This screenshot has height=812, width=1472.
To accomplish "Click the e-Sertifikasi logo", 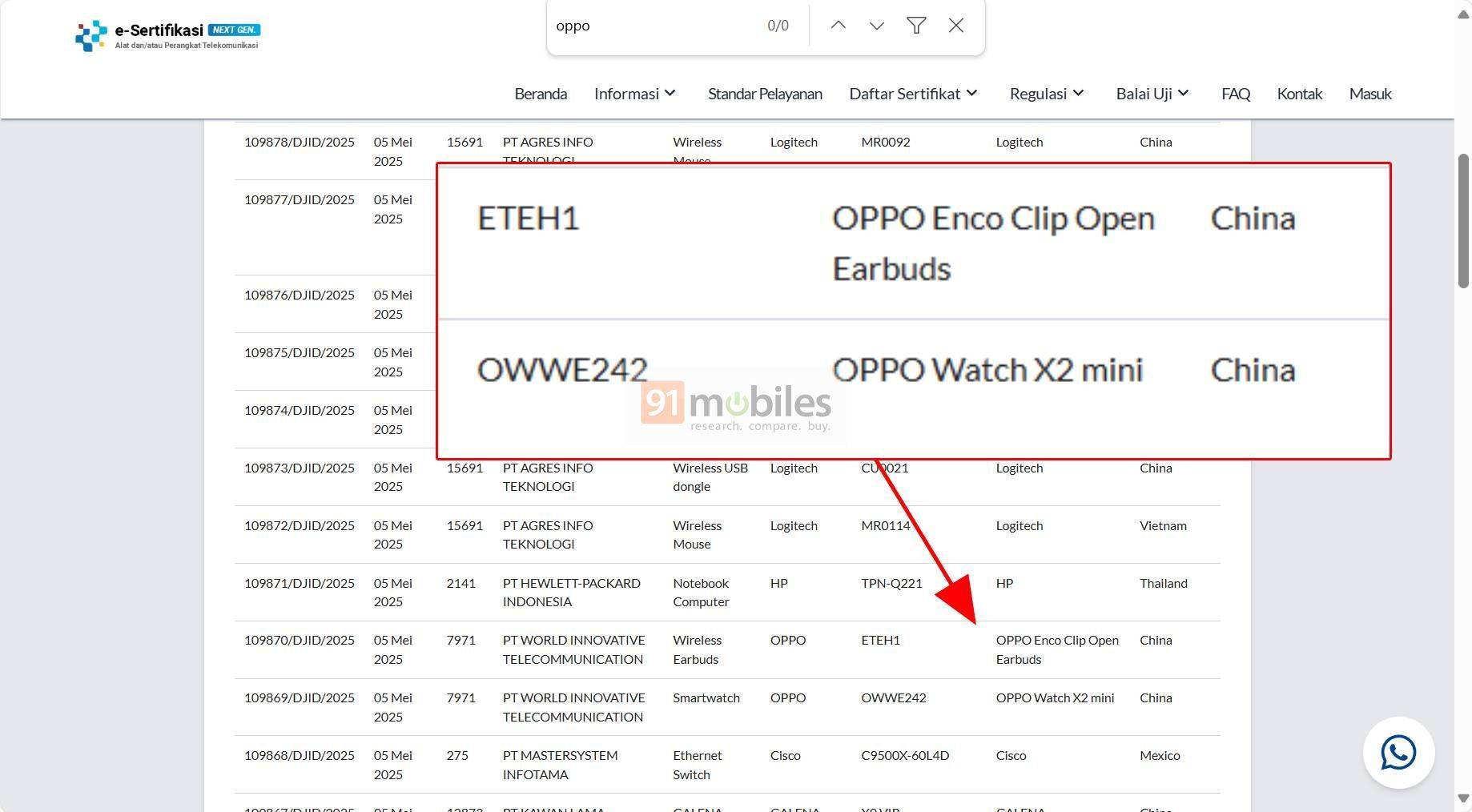I will [x=167, y=35].
